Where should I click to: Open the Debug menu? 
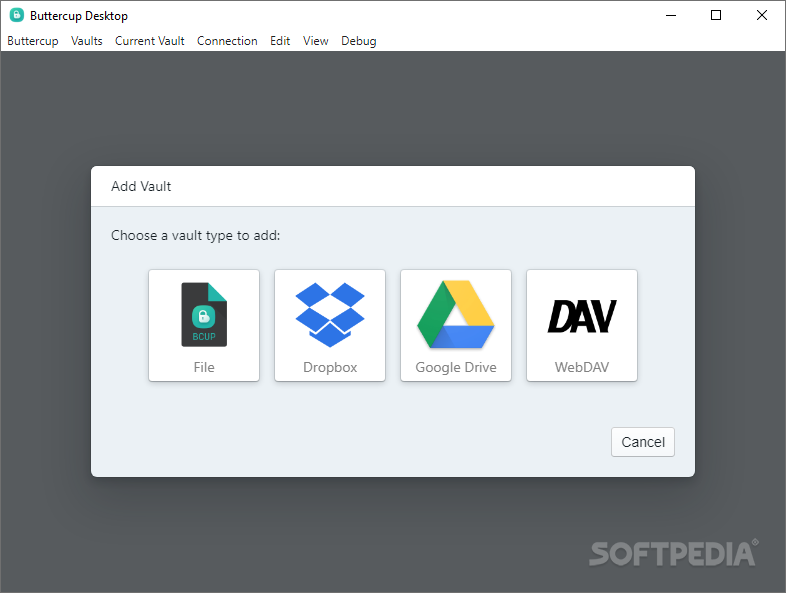[358, 41]
